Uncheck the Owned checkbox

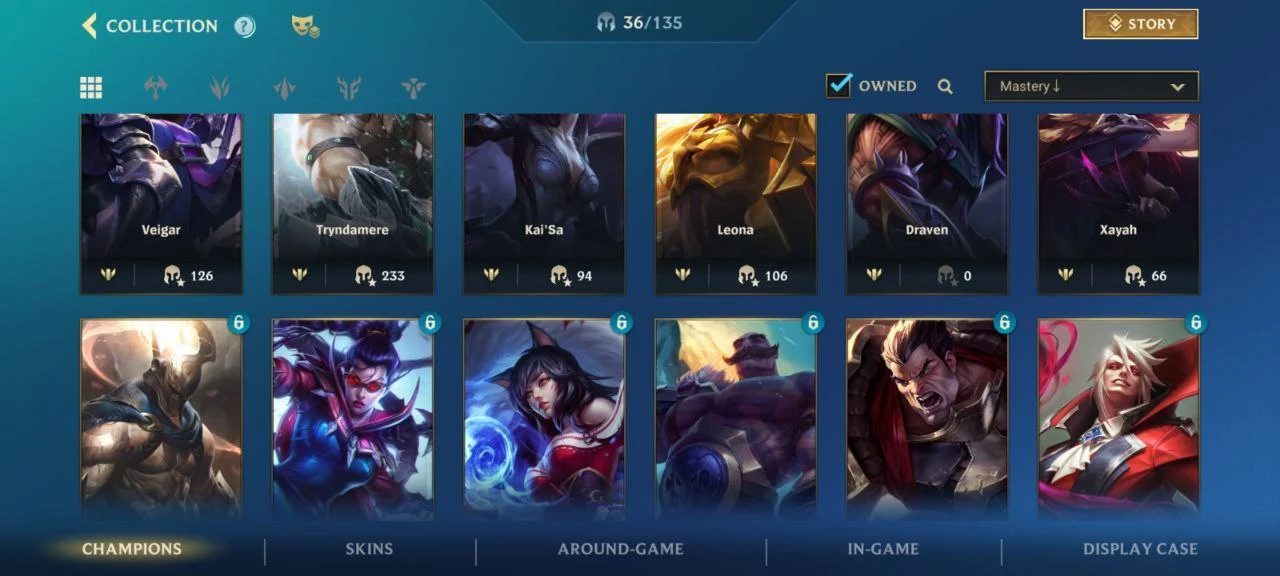point(839,86)
